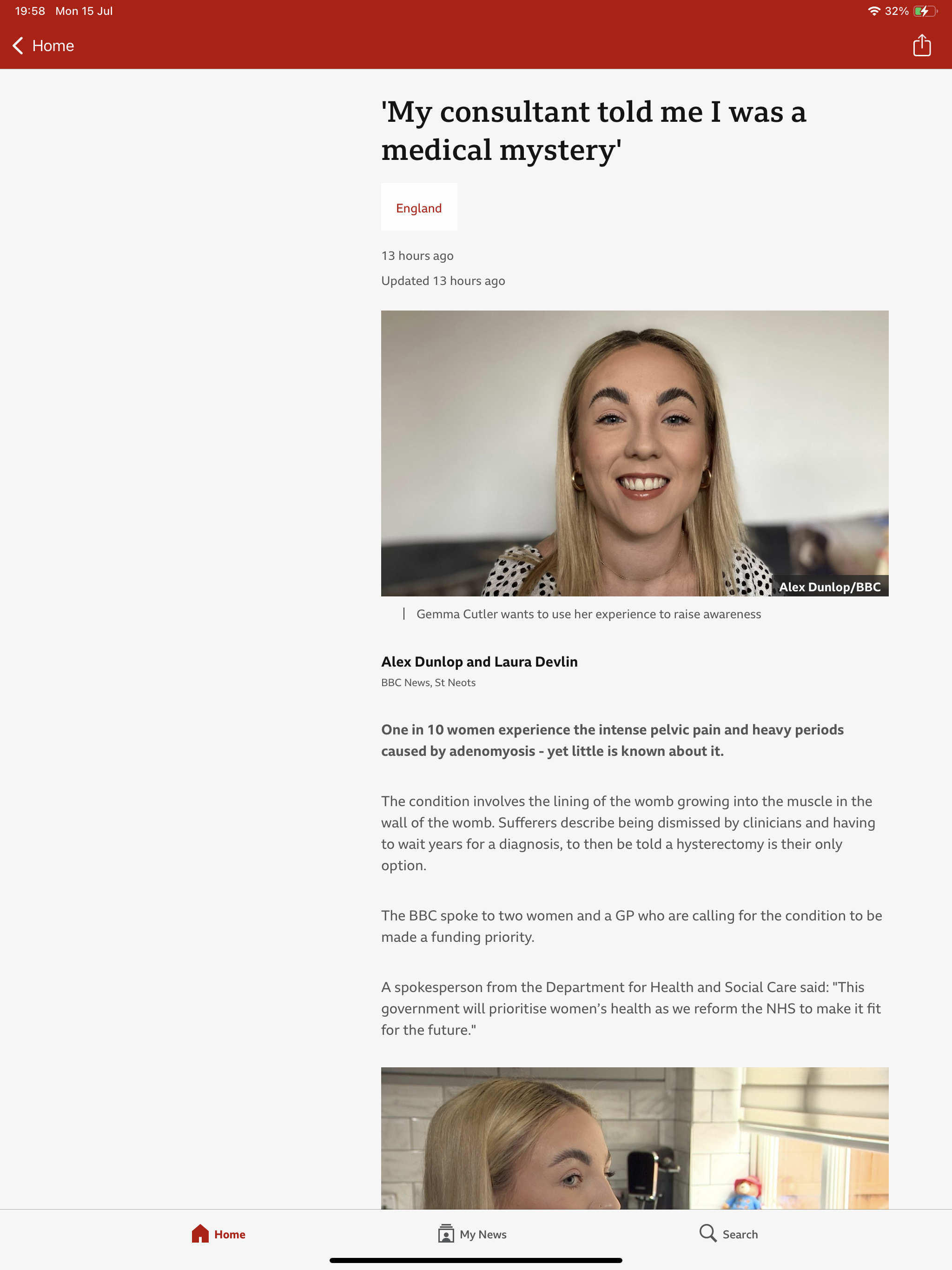Tap the Gemma Cutler portrait photo
The image size is (952, 1270).
point(635,453)
